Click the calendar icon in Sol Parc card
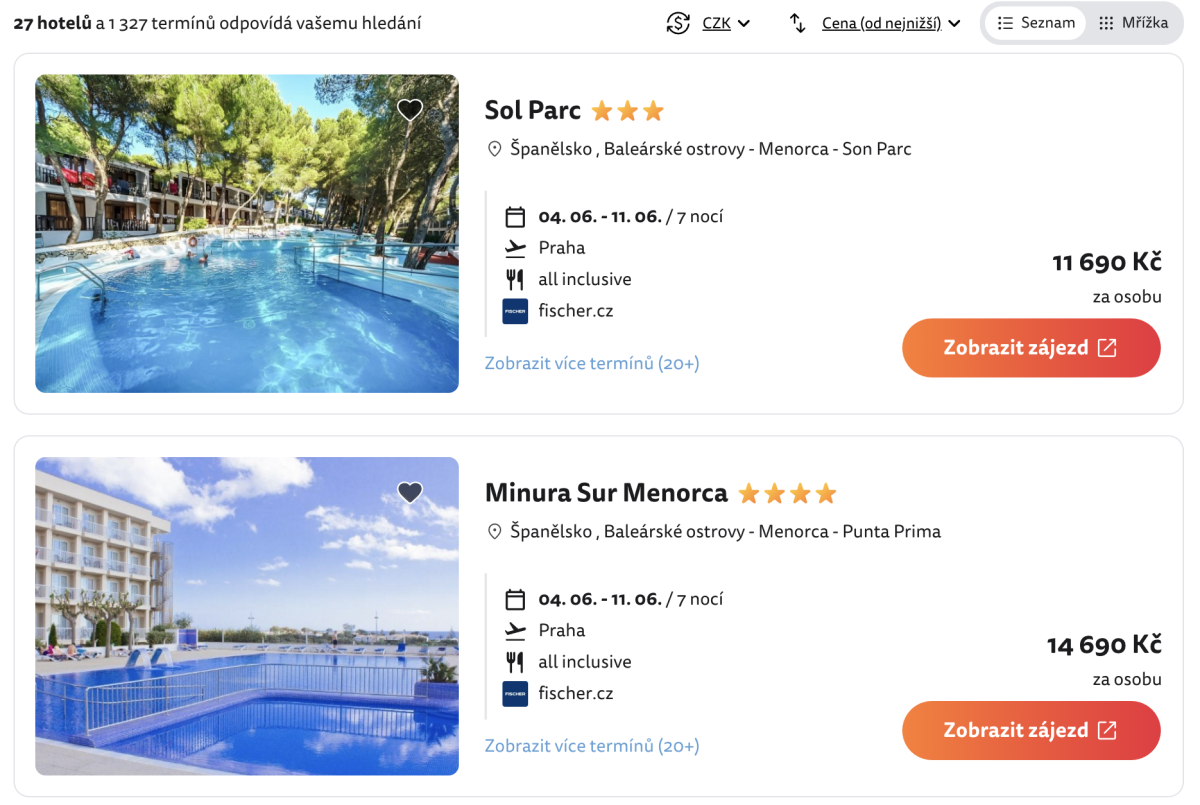This screenshot has width=1200, height=805. pos(515,217)
